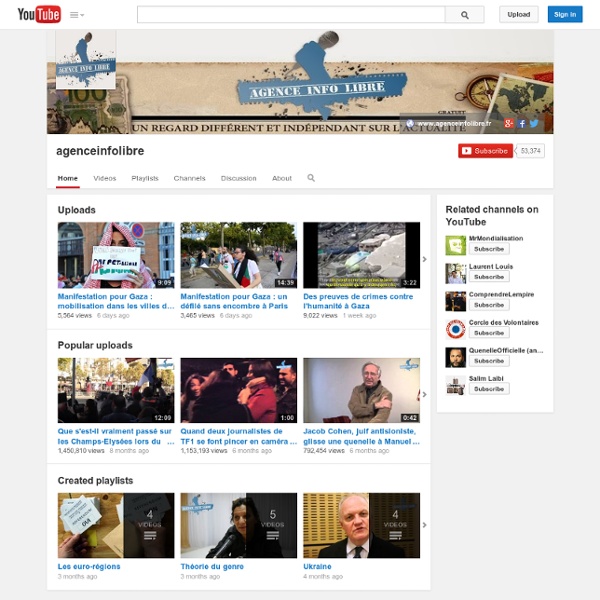Open MrMondialisation channel avatar

coord(455,245)
